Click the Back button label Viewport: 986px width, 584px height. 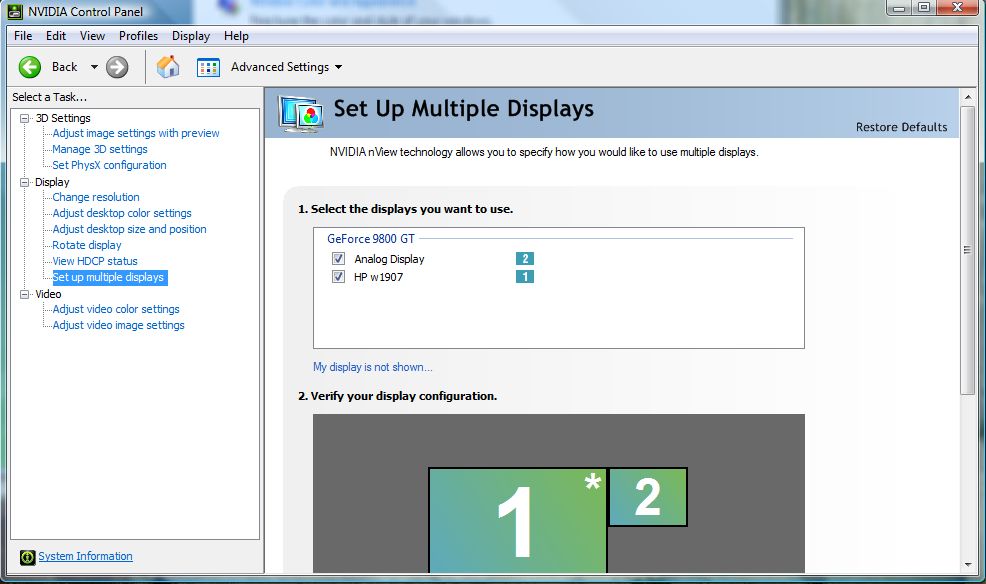(x=65, y=67)
